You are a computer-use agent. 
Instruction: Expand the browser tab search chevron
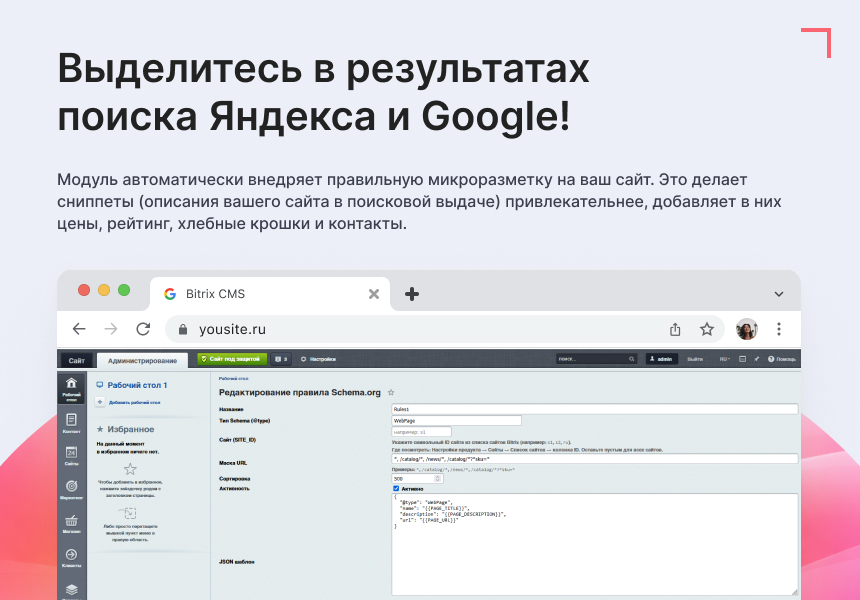pyautogui.click(x=779, y=294)
